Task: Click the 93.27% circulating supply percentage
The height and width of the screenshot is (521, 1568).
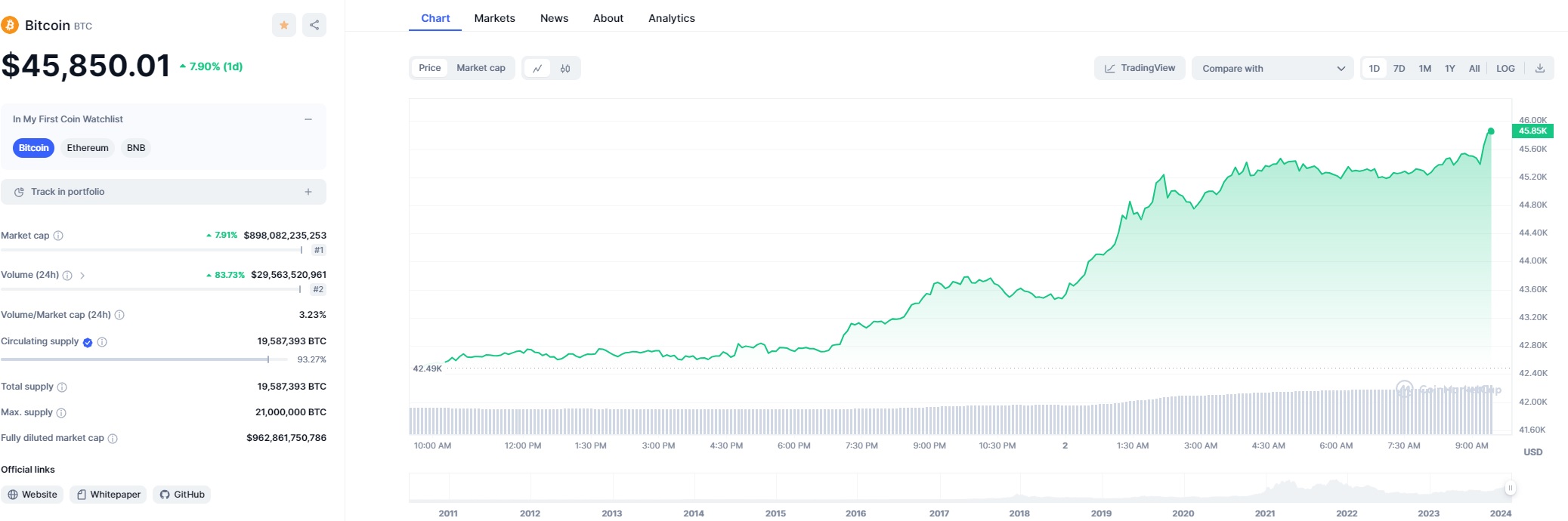Action: coord(312,359)
